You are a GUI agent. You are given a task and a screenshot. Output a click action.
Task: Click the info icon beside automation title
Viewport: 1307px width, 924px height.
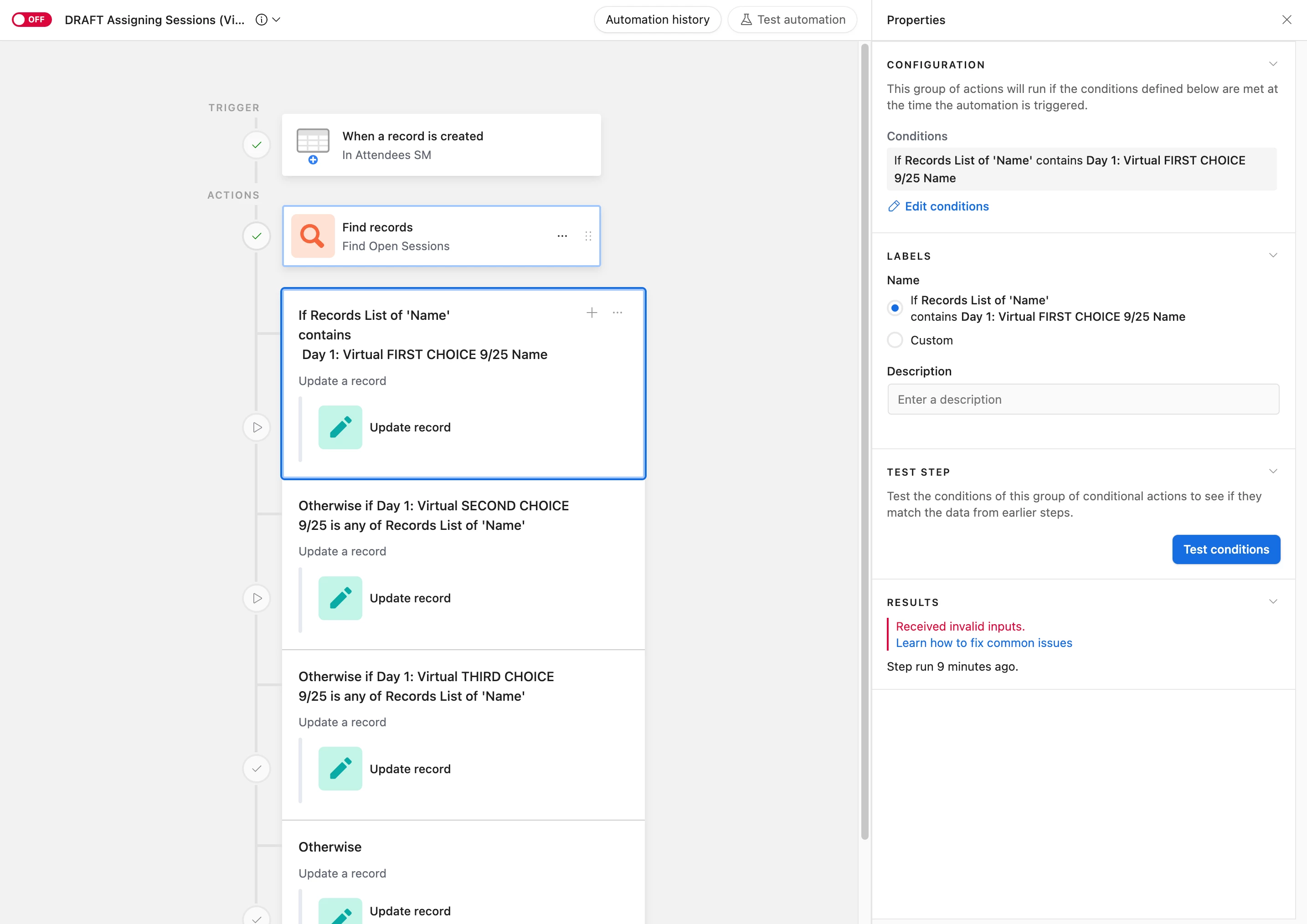261,19
